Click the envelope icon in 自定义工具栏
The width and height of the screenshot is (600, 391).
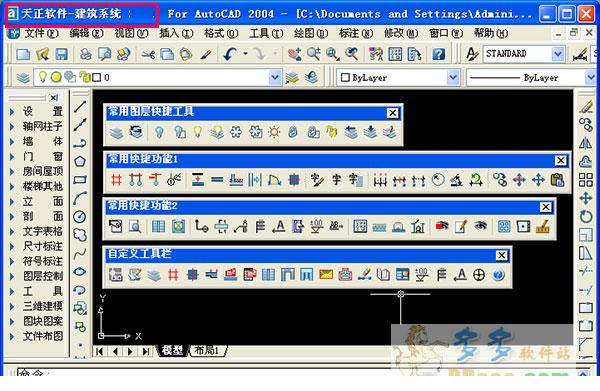point(326,274)
